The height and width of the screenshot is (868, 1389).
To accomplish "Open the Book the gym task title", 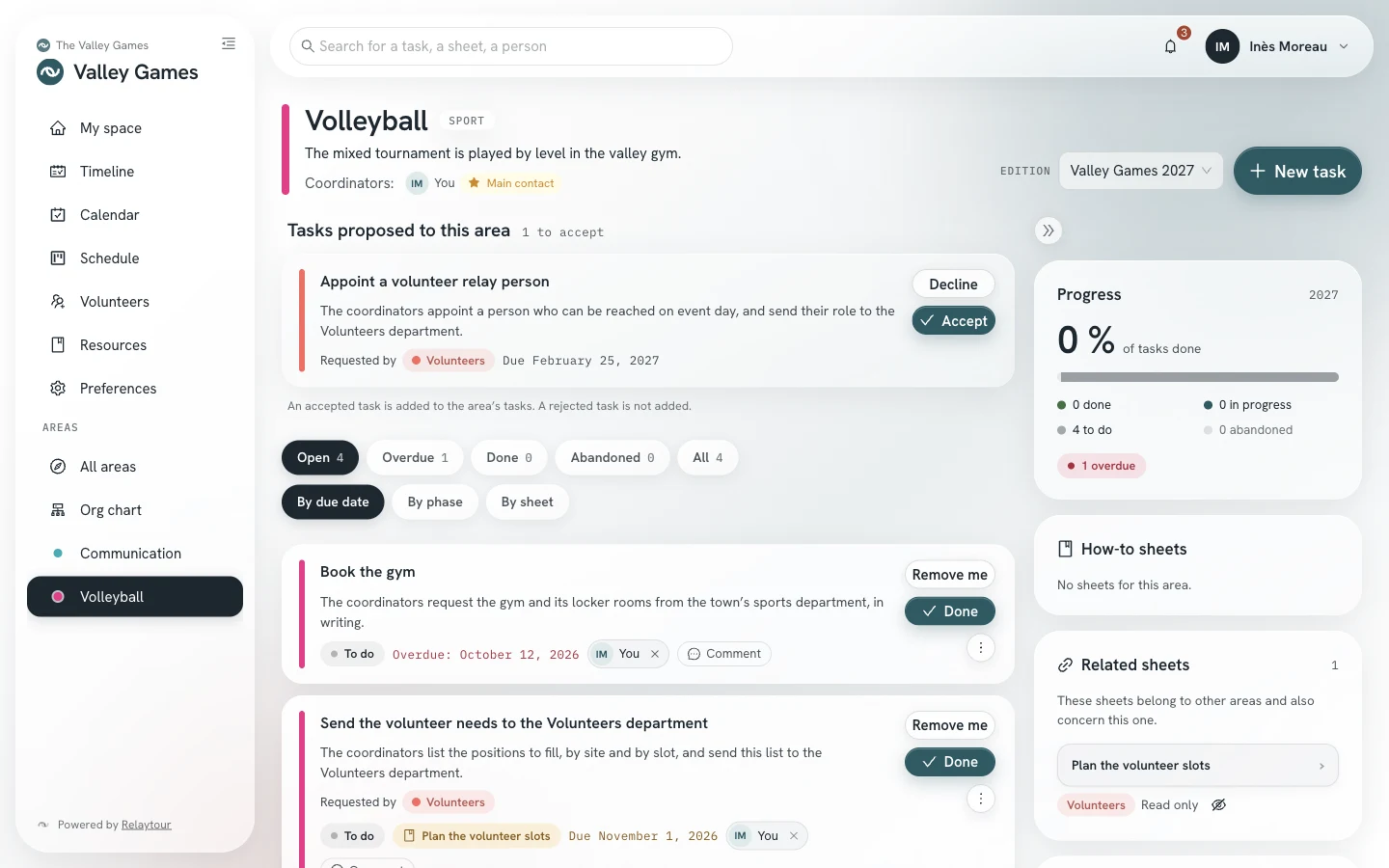I will coord(368,572).
